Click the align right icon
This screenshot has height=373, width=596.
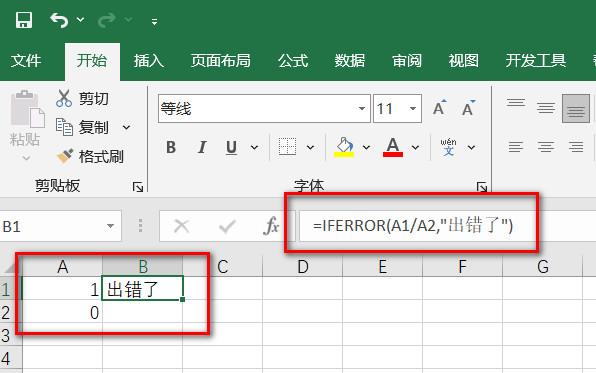pyautogui.click(x=576, y=147)
